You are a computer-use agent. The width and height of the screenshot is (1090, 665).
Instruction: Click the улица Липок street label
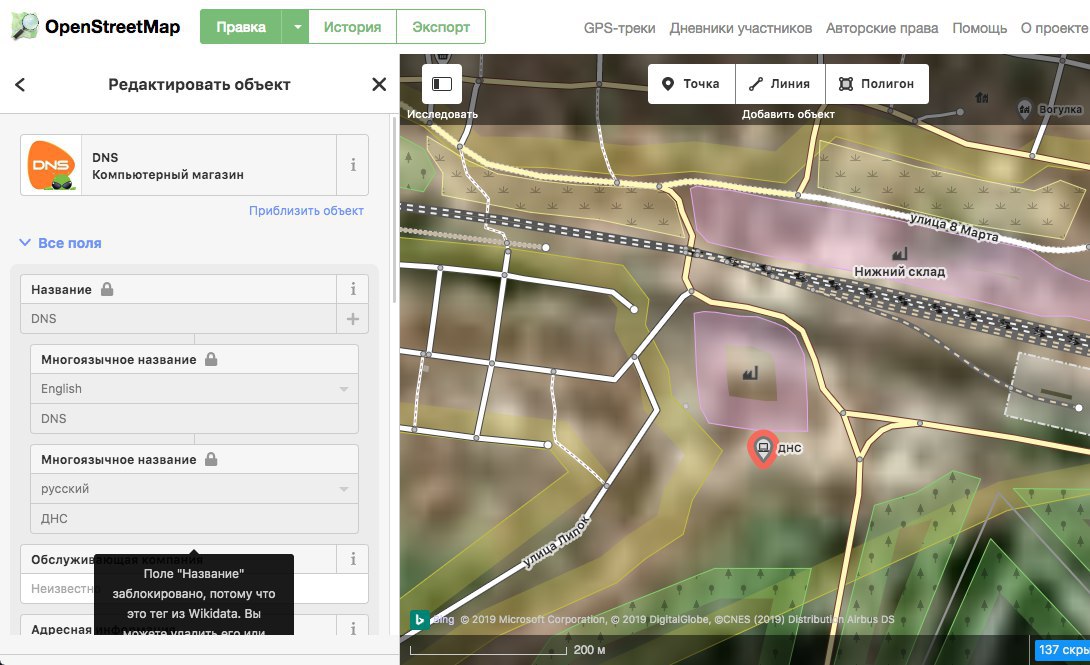click(555, 542)
